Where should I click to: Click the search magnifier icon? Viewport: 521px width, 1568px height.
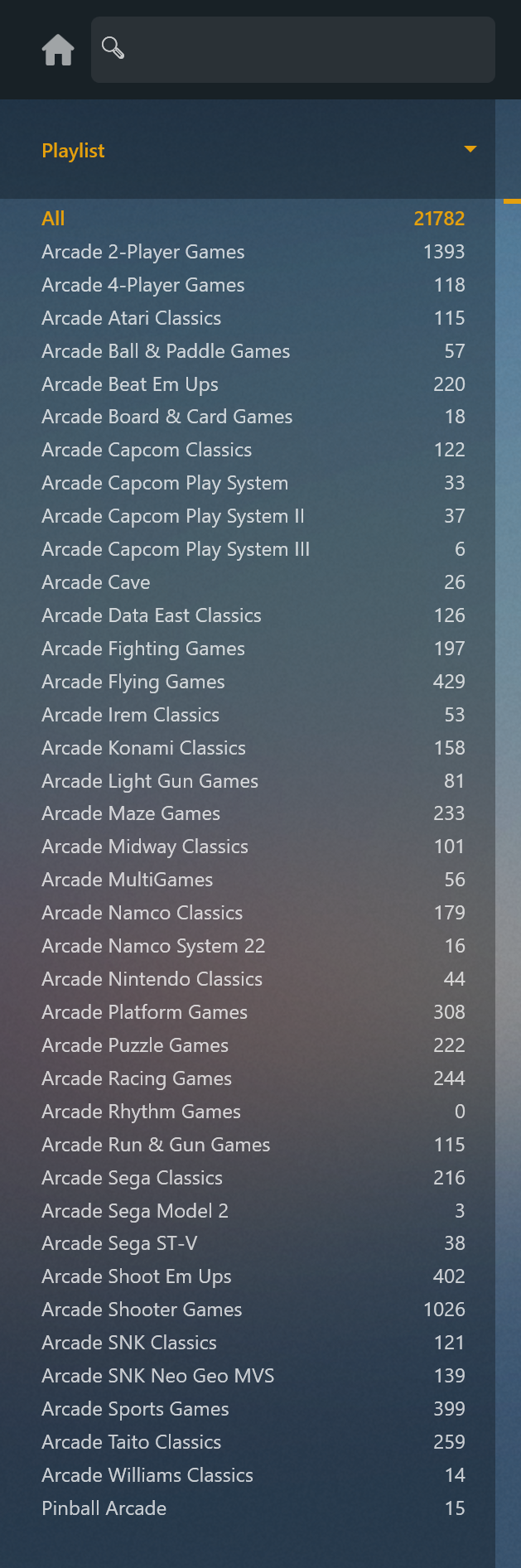click(x=113, y=48)
